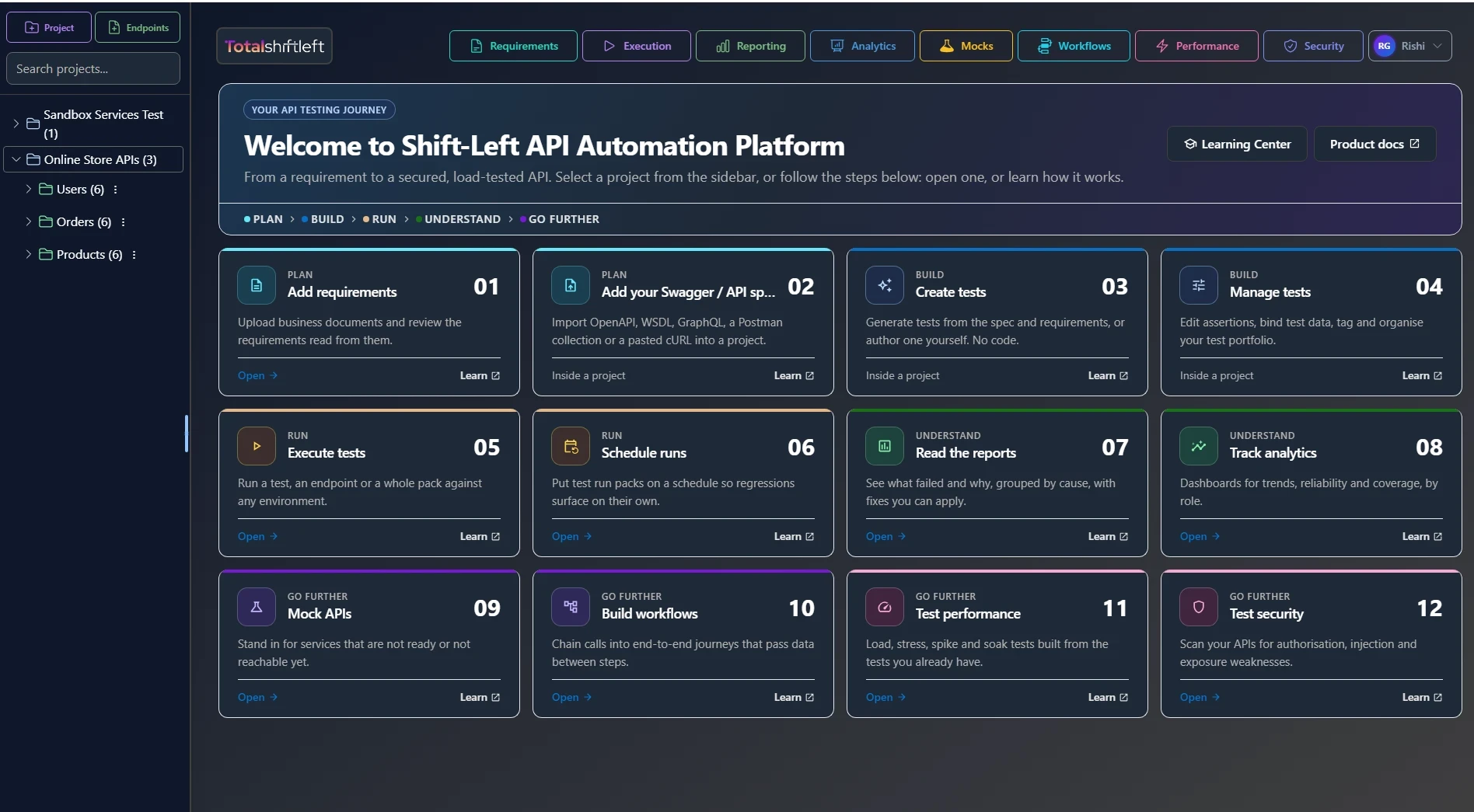This screenshot has width=1474, height=812.
Task: Click the Add requirements document icon
Action: tap(257, 285)
